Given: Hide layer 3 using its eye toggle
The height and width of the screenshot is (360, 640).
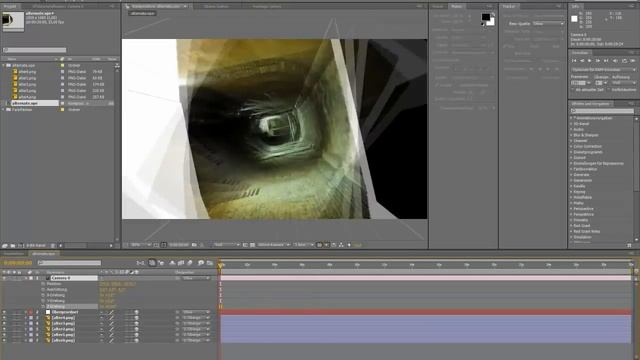Looking at the screenshot, I should [4, 318].
